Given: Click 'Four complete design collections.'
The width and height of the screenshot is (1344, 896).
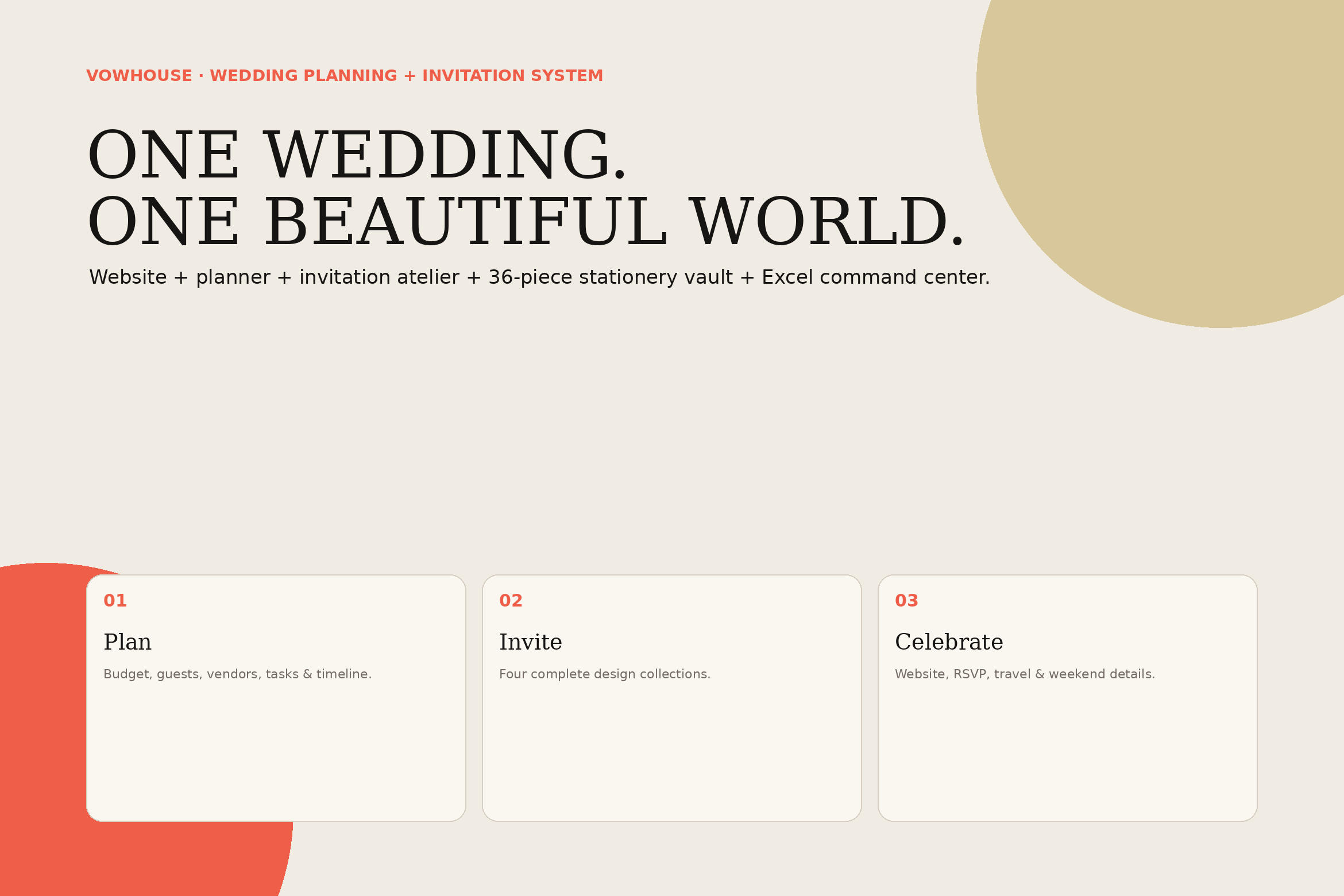Looking at the screenshot, I should pos(605,674).
